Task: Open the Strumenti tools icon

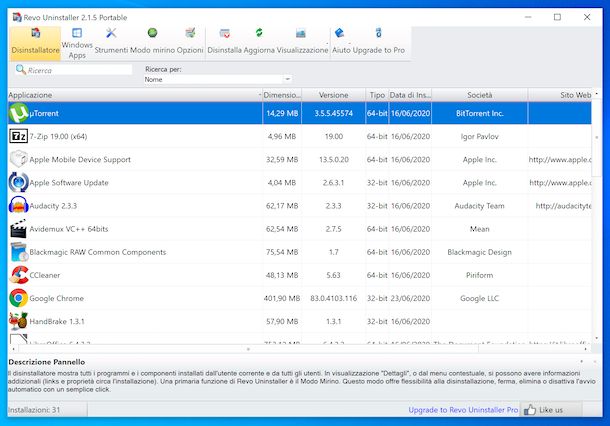Action: (x=111, y=33)
